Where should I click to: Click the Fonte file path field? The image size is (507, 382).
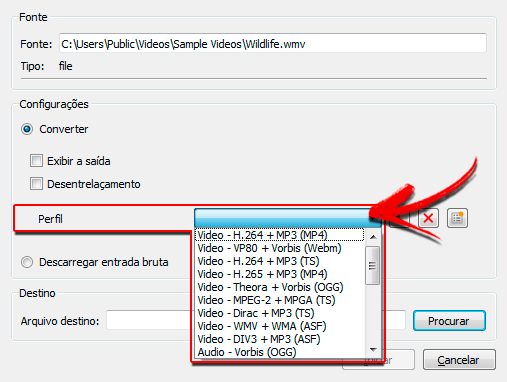pos(273,43)
